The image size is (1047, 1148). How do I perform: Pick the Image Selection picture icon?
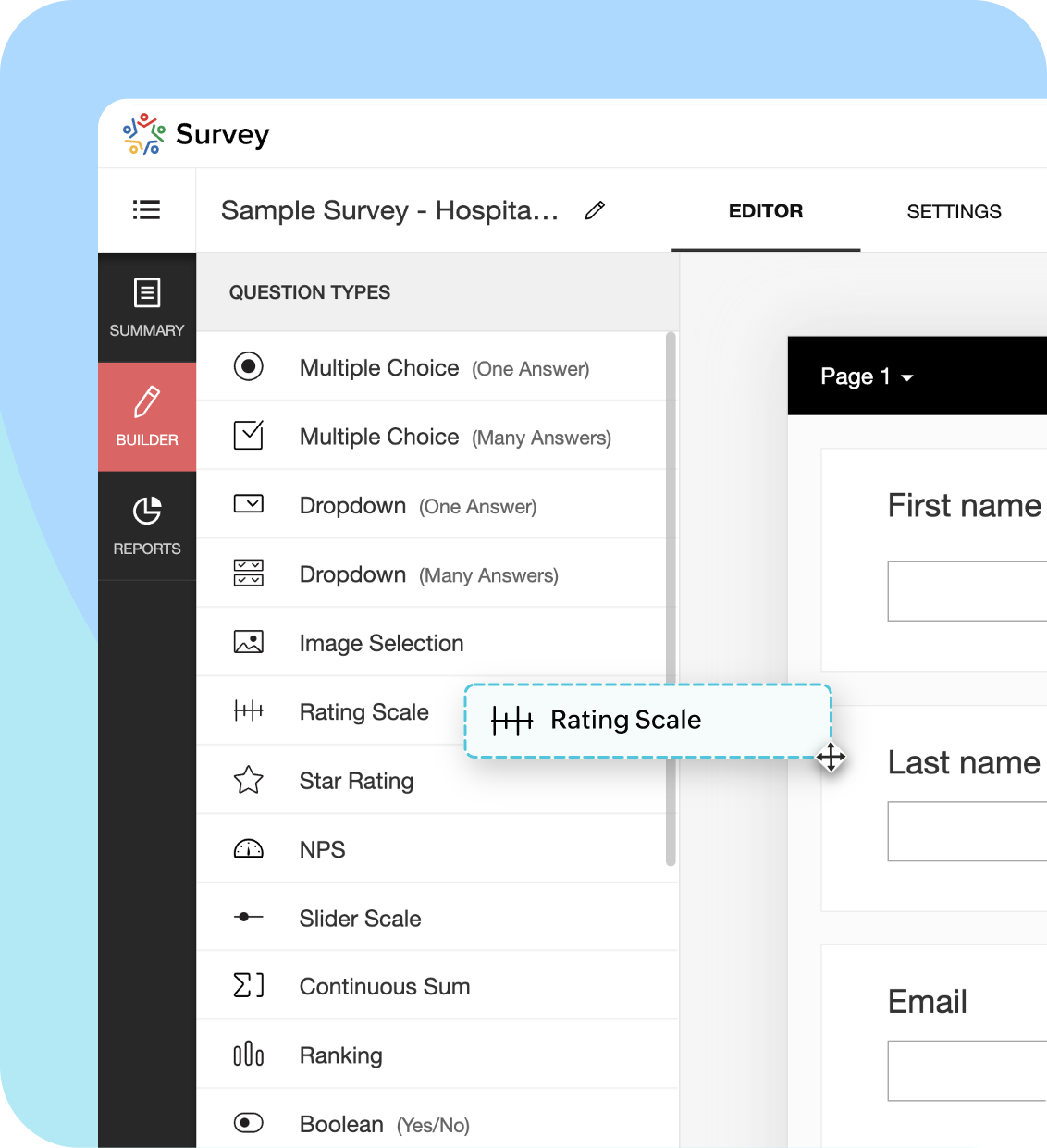[x=248, y=643]
